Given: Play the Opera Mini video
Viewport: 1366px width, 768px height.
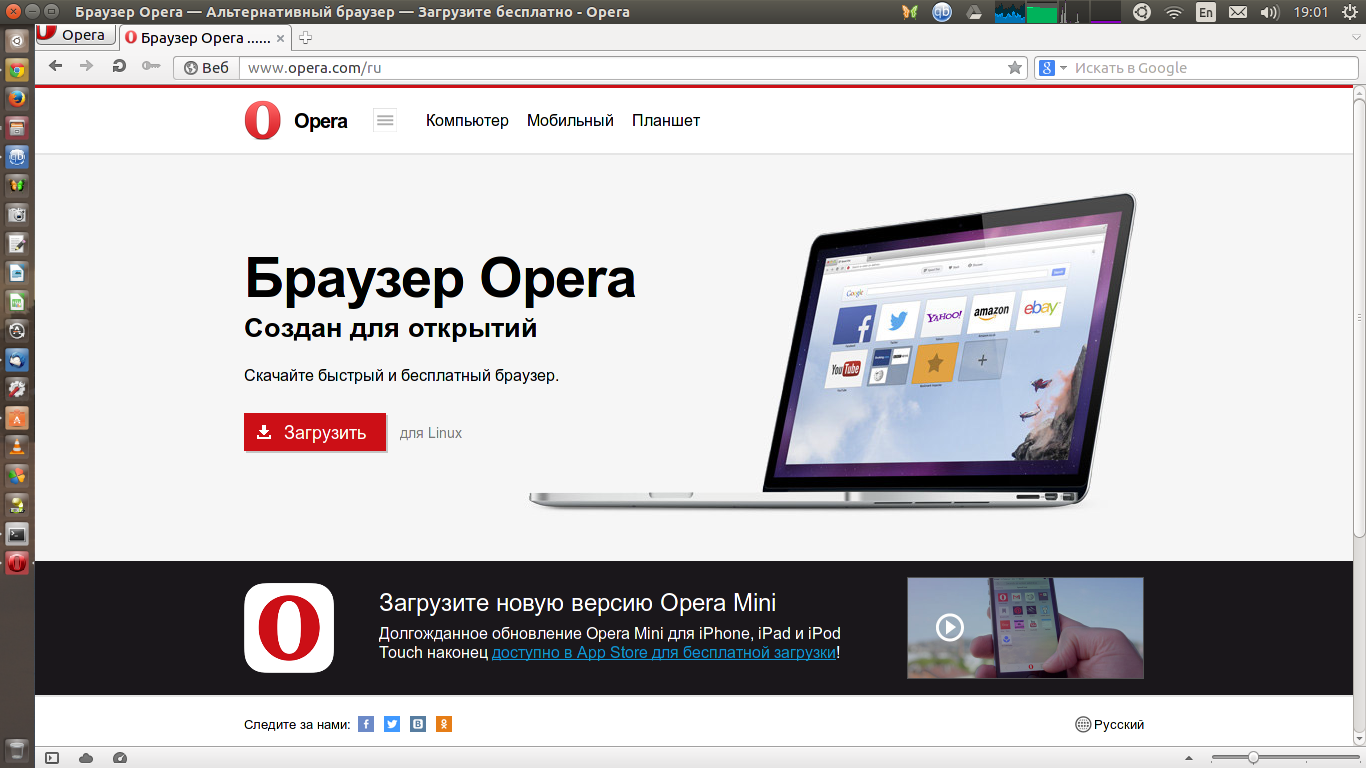Looking at the screenshot, I should click(x=949, y=627).
